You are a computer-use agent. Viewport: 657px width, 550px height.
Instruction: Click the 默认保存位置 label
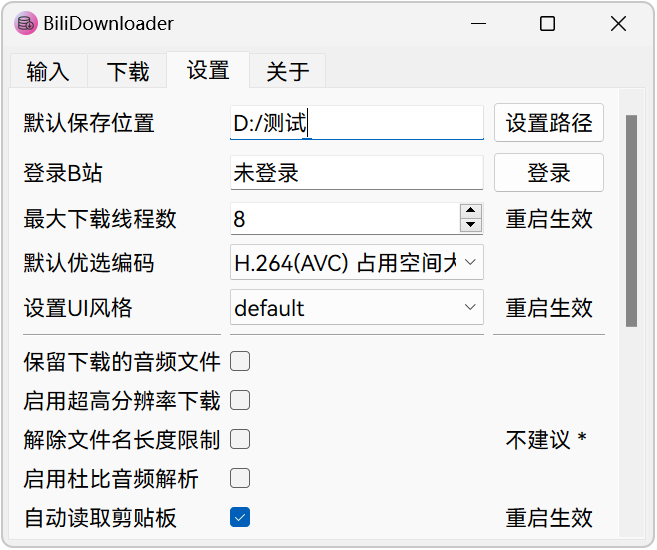pos(89,123)
